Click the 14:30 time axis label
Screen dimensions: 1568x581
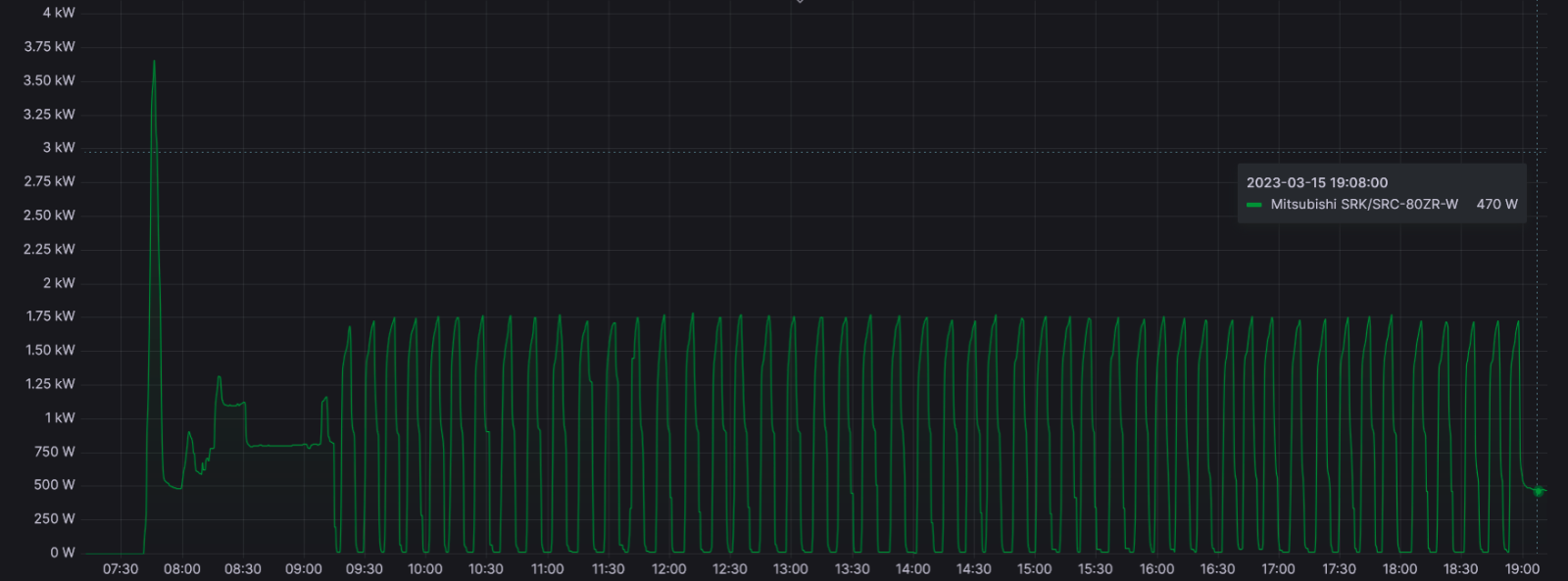(x=974, y=569)
